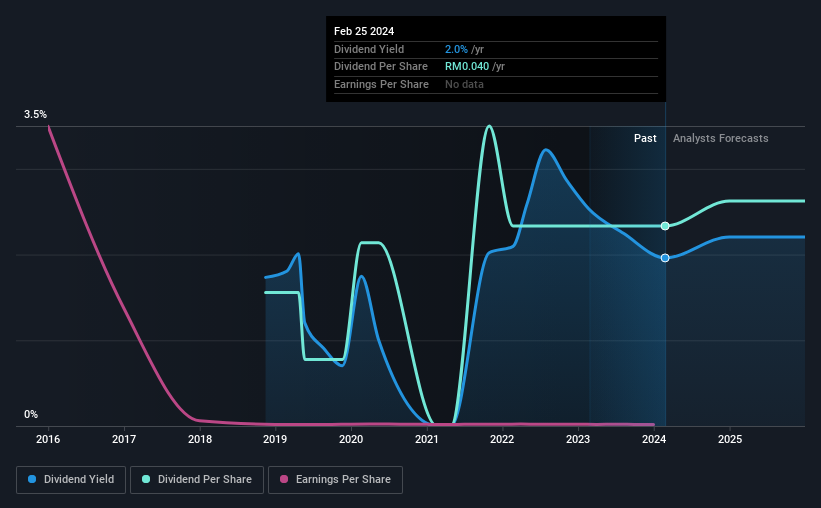Viewport: 821px width, 508px height.
Task: Toggle the Dividend Yield legend button
Action: pos(71,480)
